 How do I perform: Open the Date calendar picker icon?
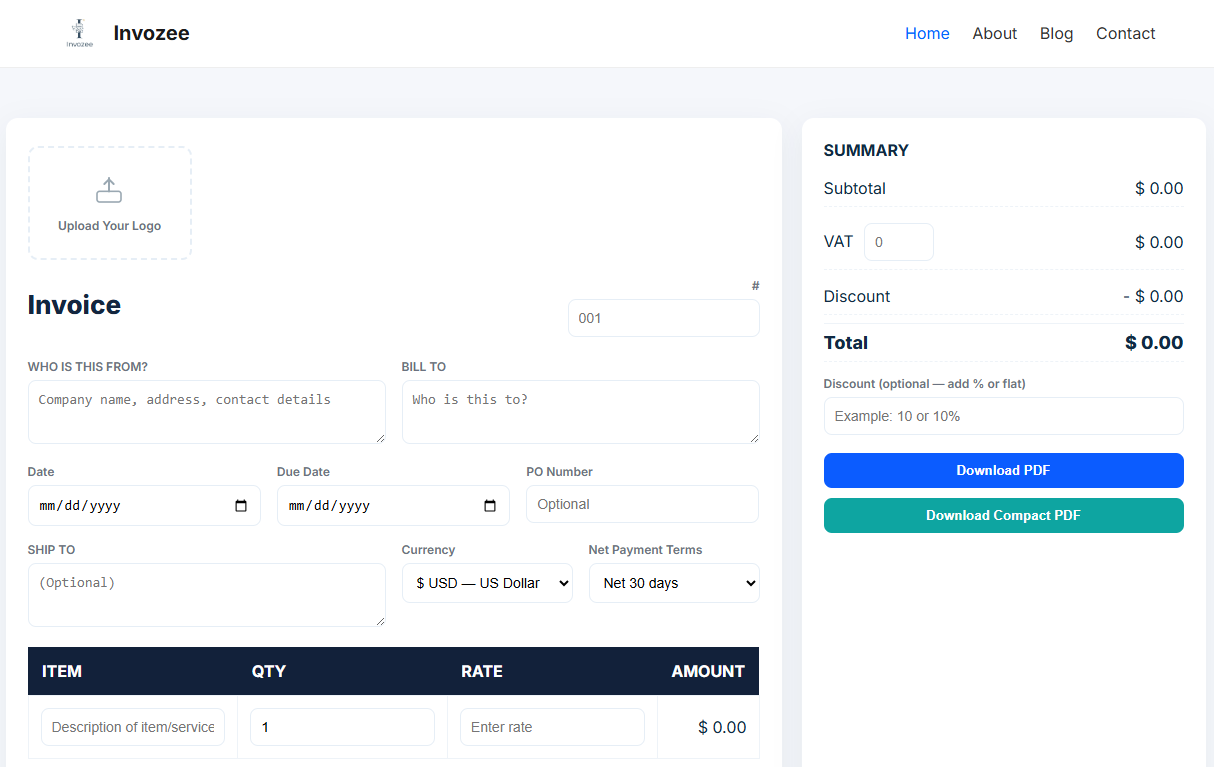coord(241,505)
